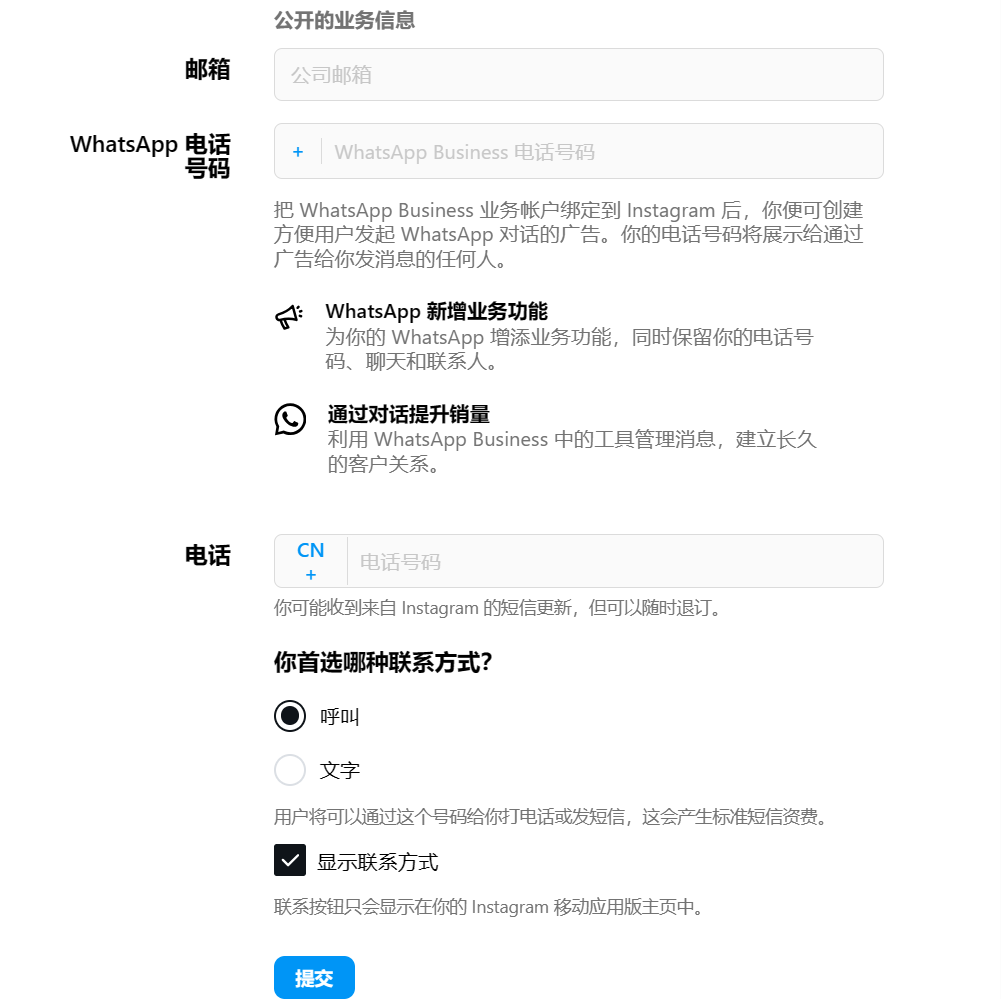Focus the 公司邮箱 email input field
Image resolution: width=1001 pixels, height=999 pixels.
pos(578,75)
